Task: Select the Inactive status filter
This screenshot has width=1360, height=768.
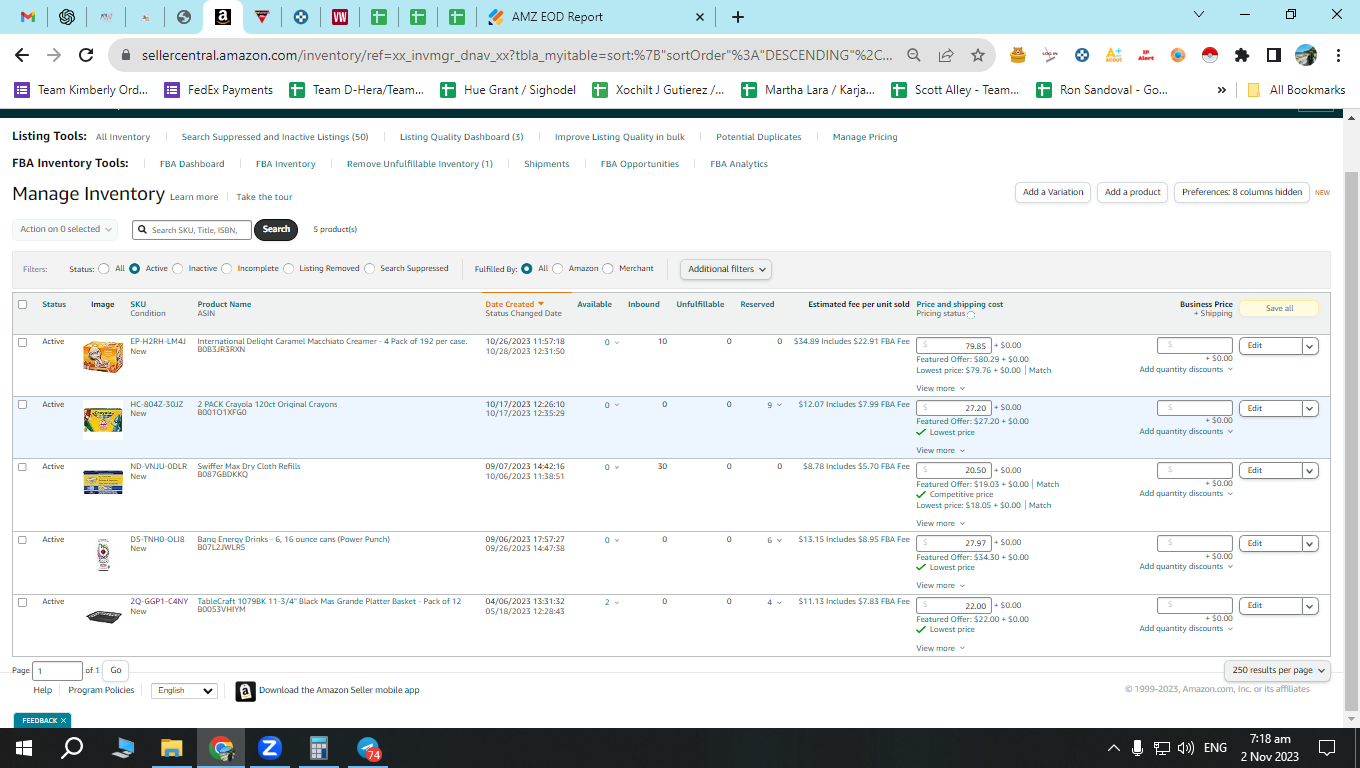Action: [x=178, y=269]
